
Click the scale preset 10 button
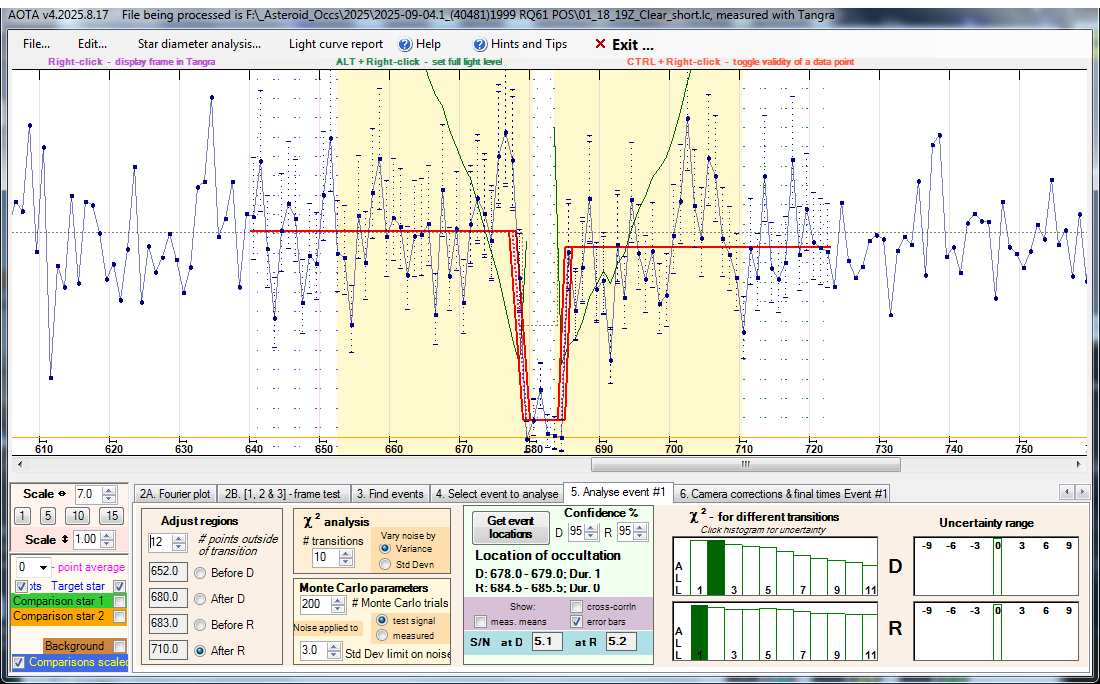77,516
